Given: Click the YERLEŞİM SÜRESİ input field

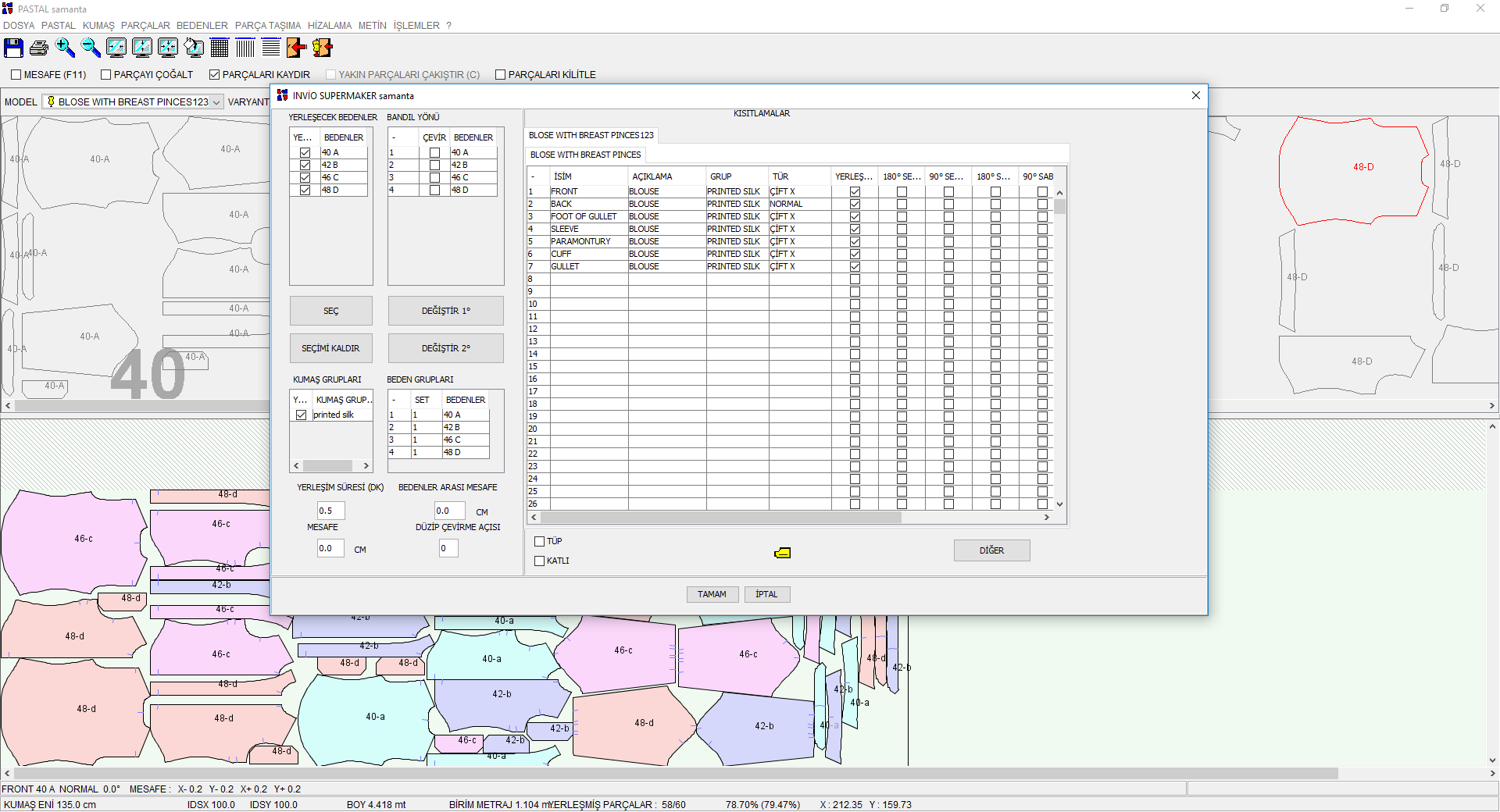Looking at the screenshot, I should point(330,511).
